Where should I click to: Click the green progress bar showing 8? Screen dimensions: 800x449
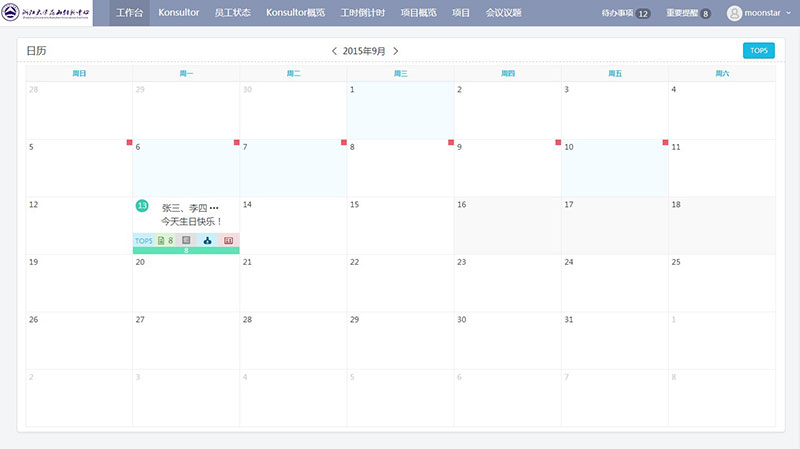(186, 250)
